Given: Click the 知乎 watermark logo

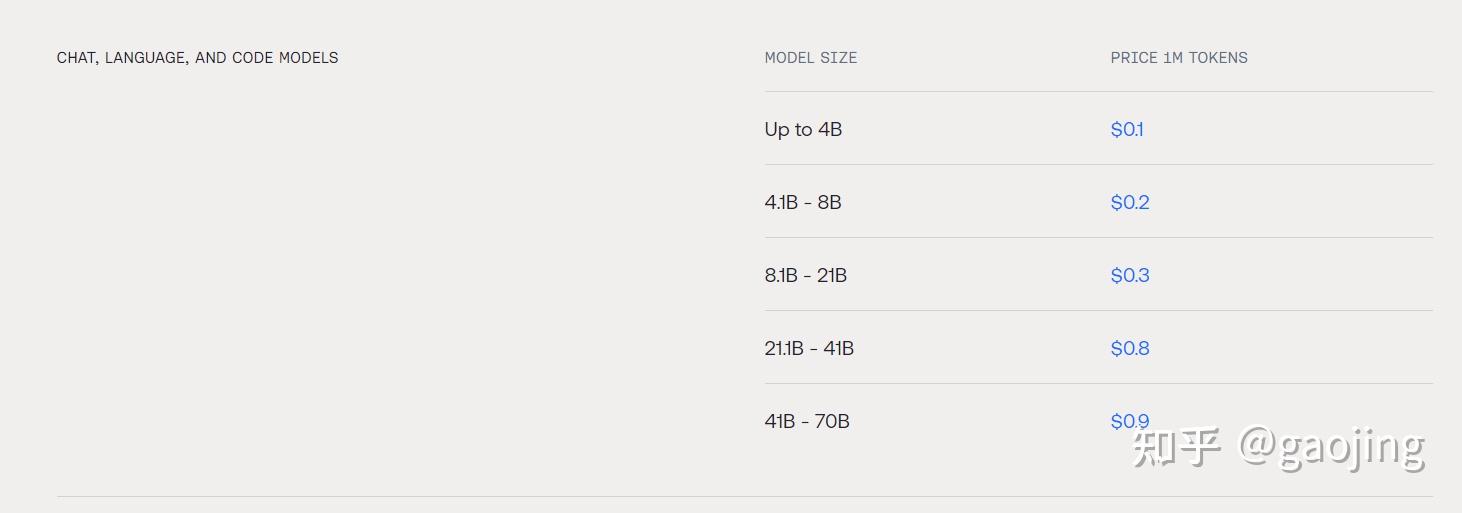Looking at the screenshot, I should tap(1177, 447).
